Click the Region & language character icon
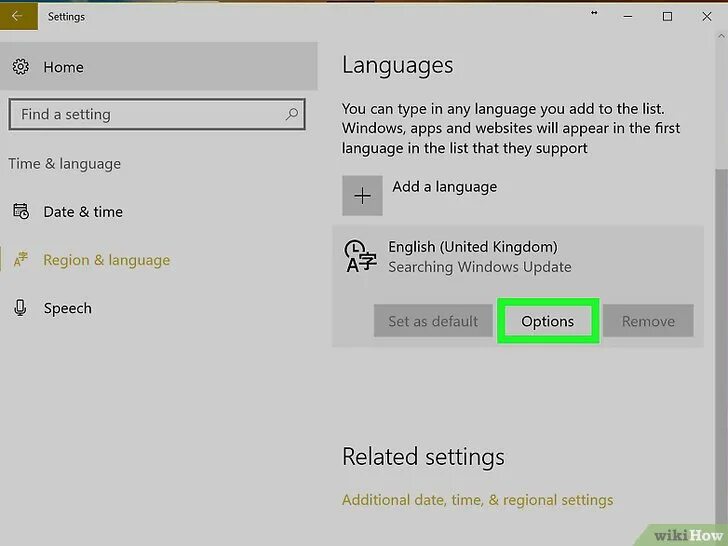 coord(21,260)
